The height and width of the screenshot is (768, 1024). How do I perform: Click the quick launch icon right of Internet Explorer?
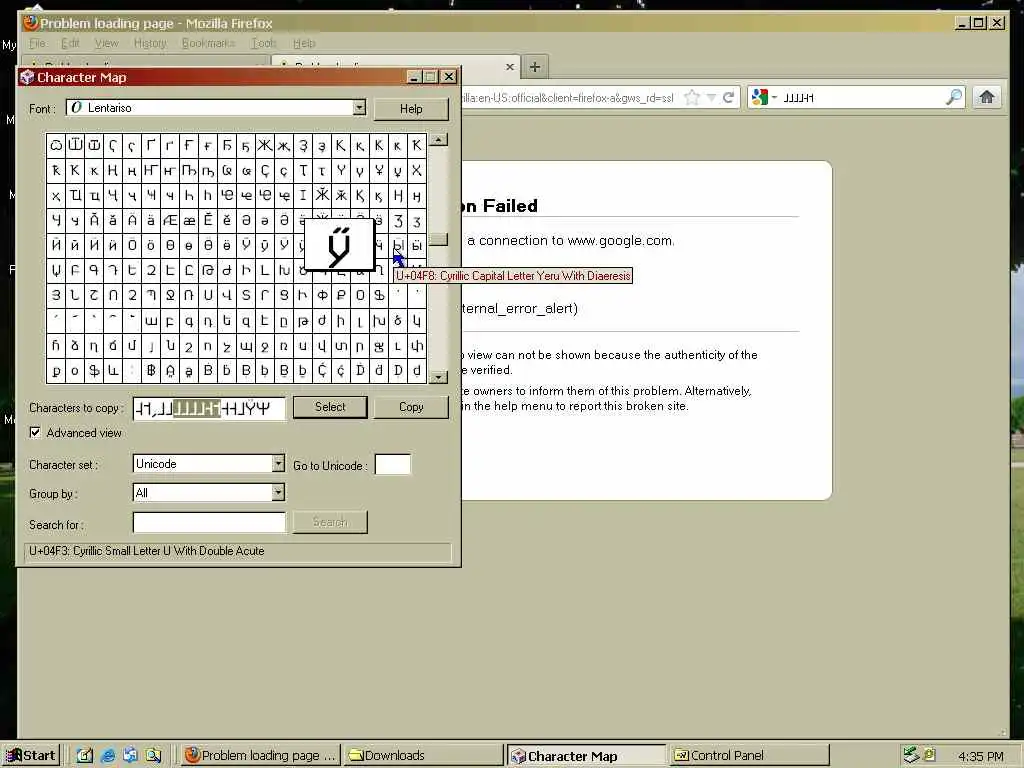[130, 755]
